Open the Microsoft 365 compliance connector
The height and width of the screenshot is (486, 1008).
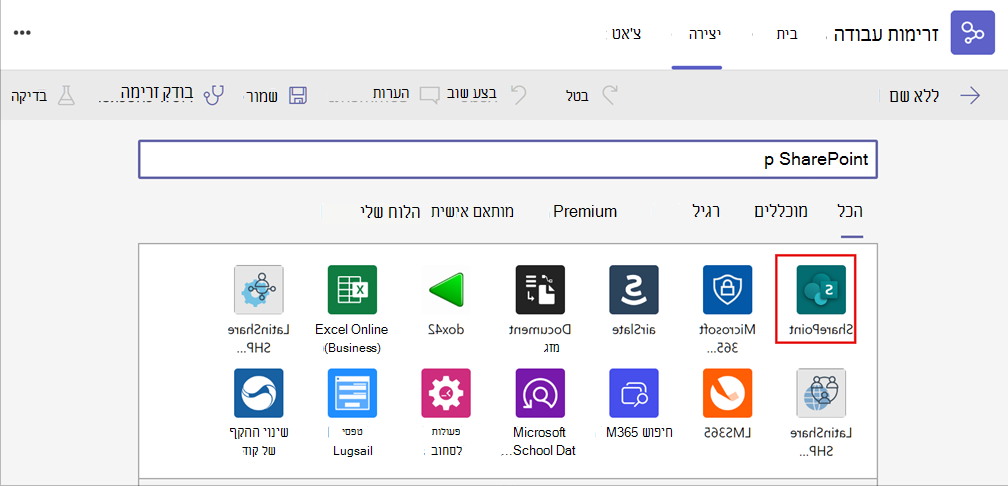coord(727,289)
